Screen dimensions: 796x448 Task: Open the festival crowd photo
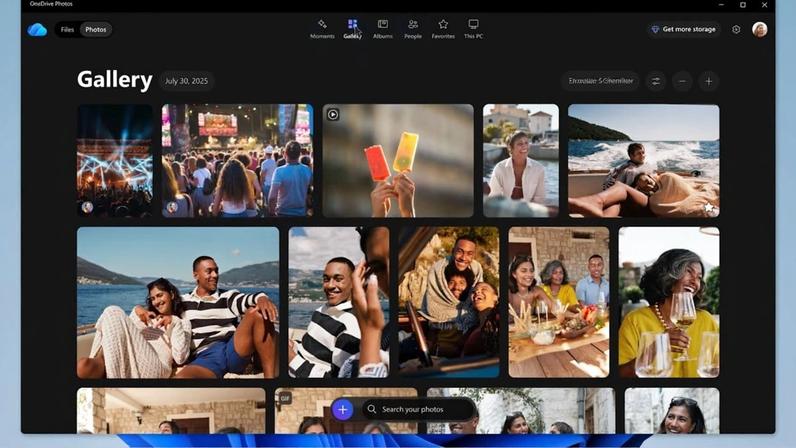pyautogui.click(x=237, y=161)
